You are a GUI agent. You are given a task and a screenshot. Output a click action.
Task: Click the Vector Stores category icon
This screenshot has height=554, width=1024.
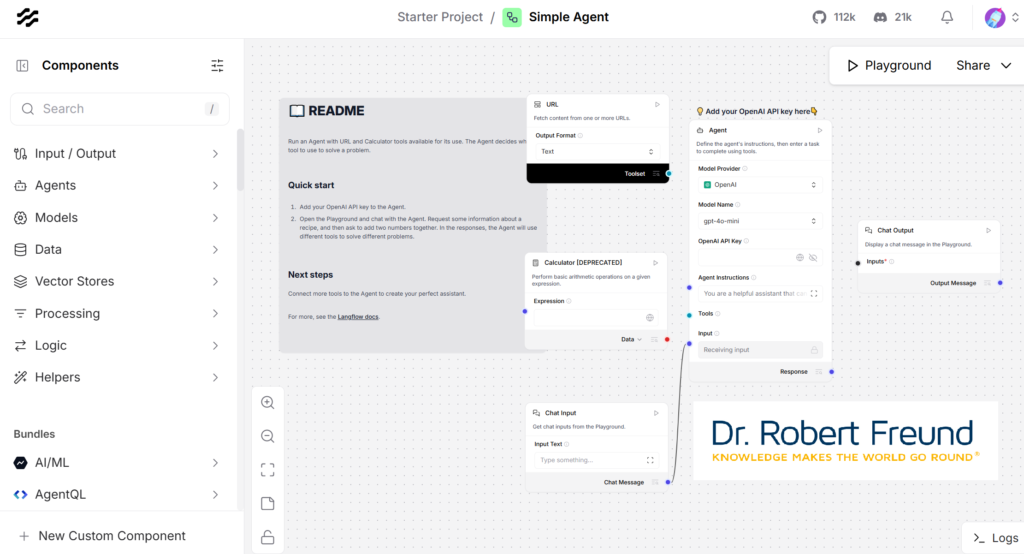20,282
